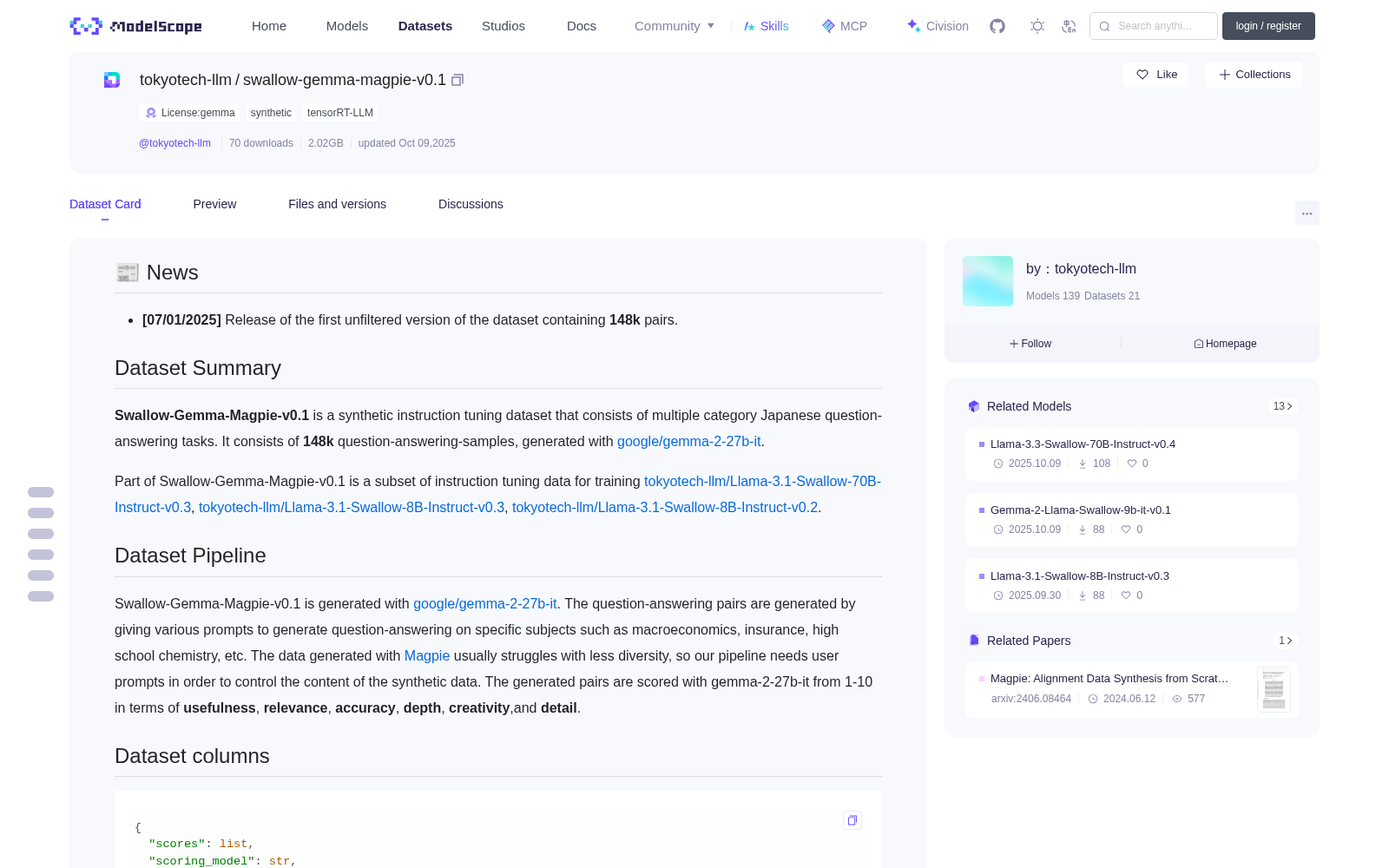
Task: Open the Docs navigation item
Action: (582, 26)
